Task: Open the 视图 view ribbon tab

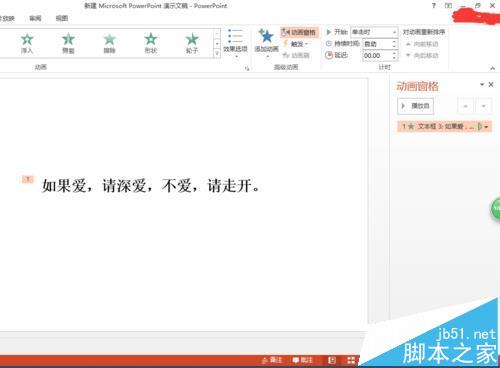Action: (x=62, y=18)
